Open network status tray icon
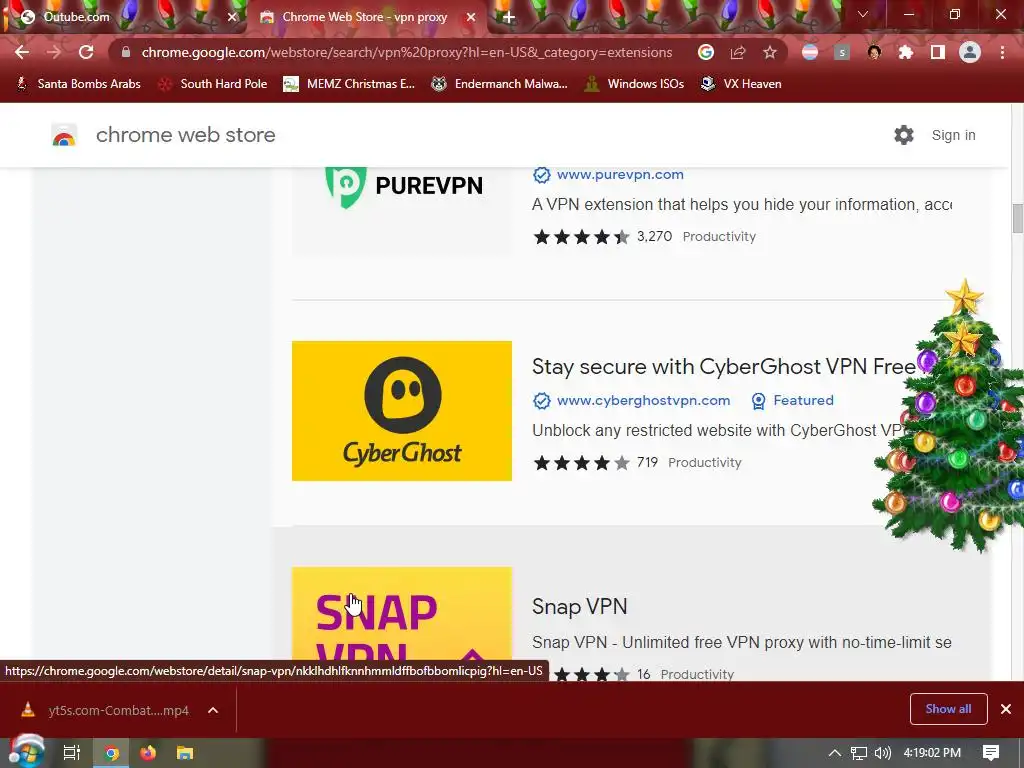This screenshot has width=1024, height=768. click(859, 753)
